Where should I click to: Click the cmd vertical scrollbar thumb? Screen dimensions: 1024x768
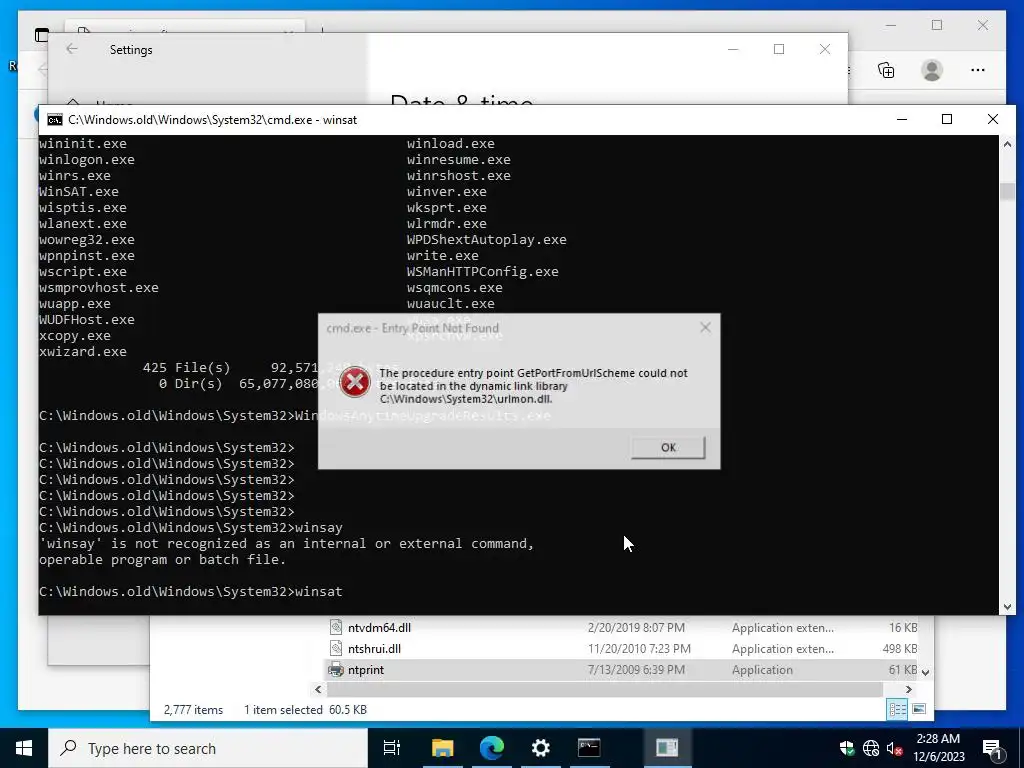pos(1007,191)
